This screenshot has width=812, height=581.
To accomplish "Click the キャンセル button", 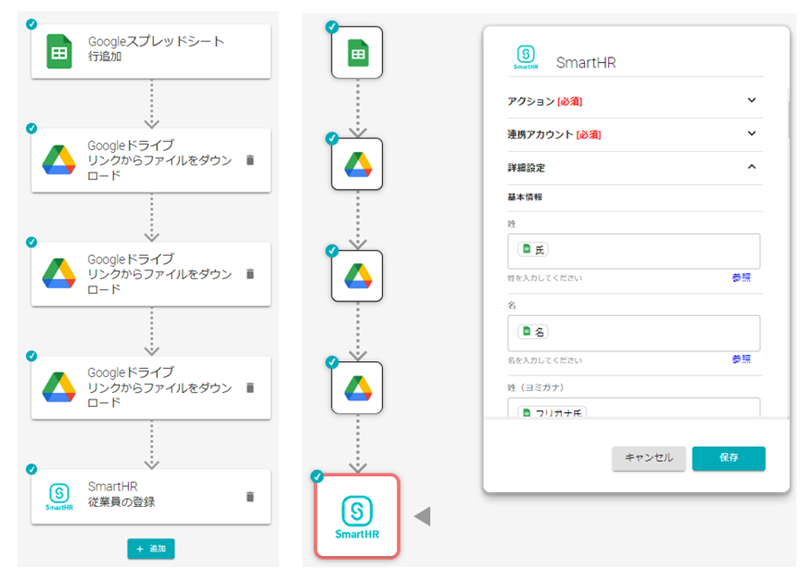I will 649,458.
